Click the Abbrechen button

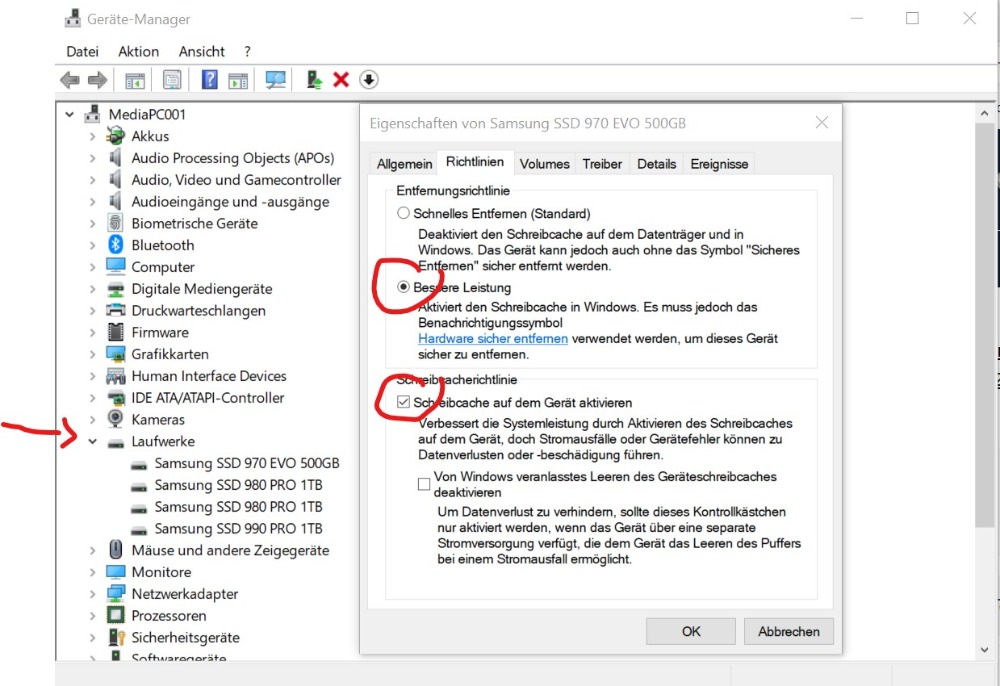pos(788,631)
